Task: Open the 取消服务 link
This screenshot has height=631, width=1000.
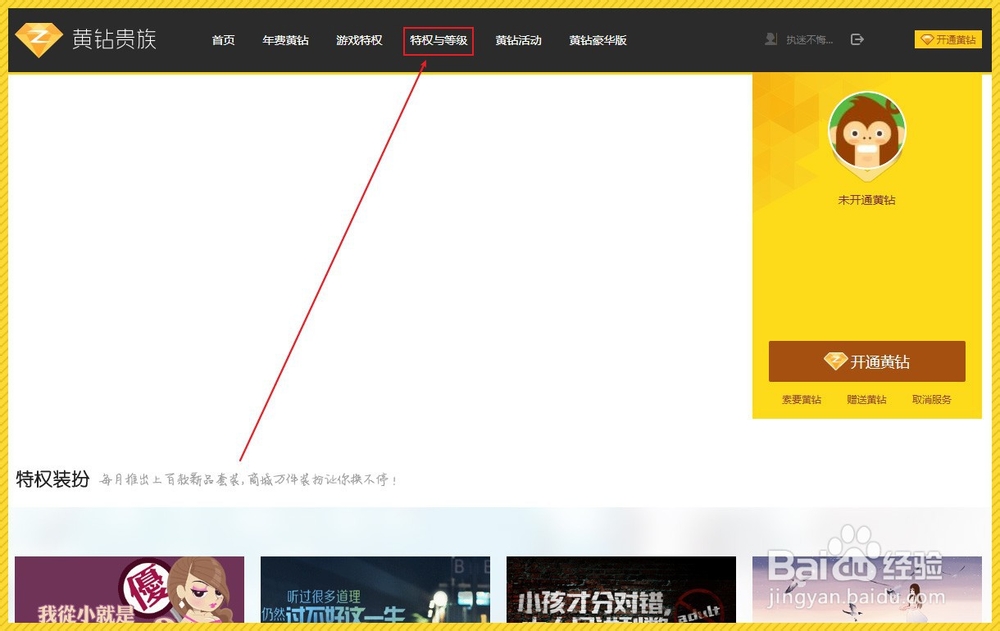Action: [932, 400]
